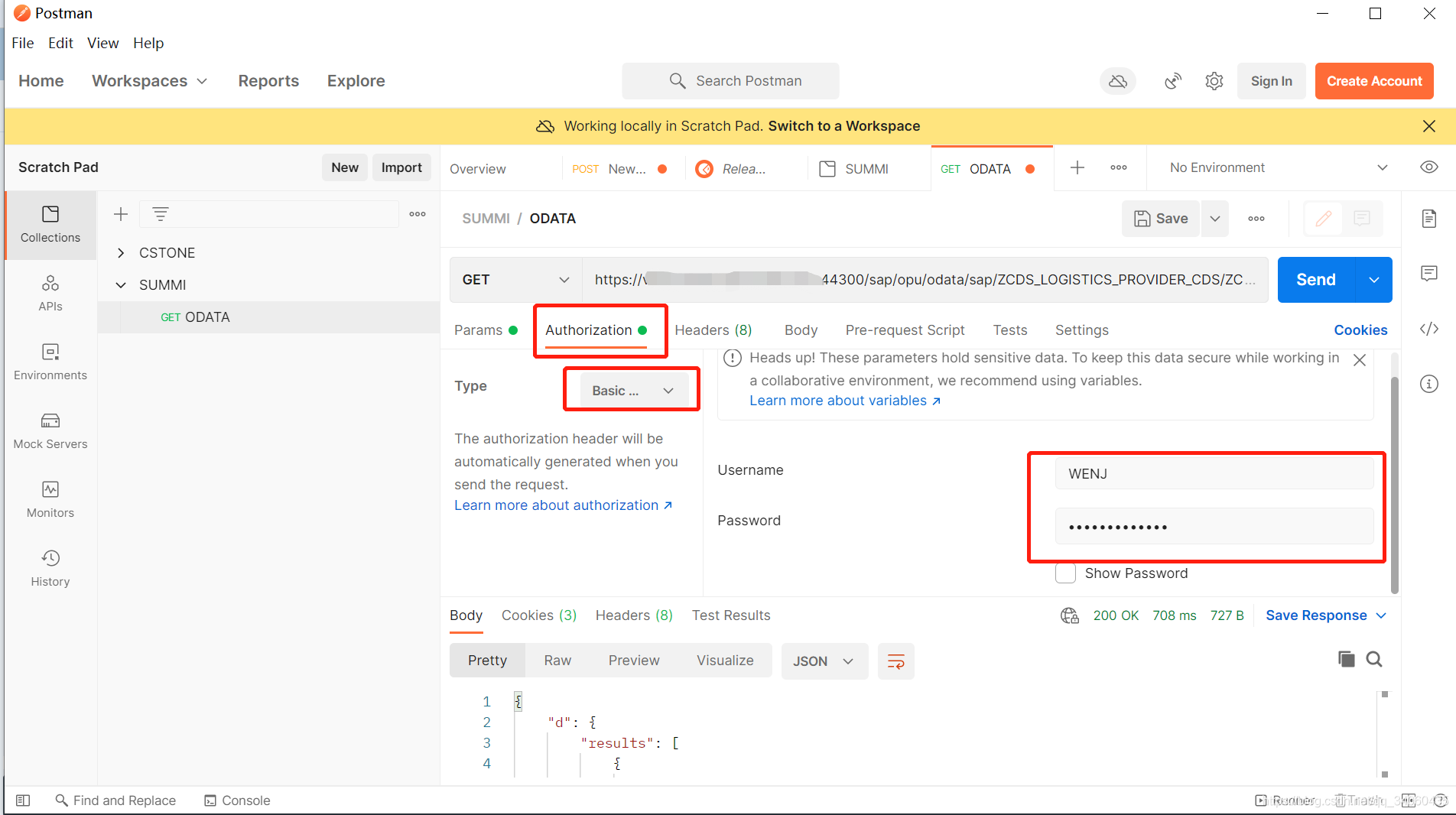Screen dimensions: 1456x815
Task: Open a new request tab with plus
Action: [x=1077, y=167]
